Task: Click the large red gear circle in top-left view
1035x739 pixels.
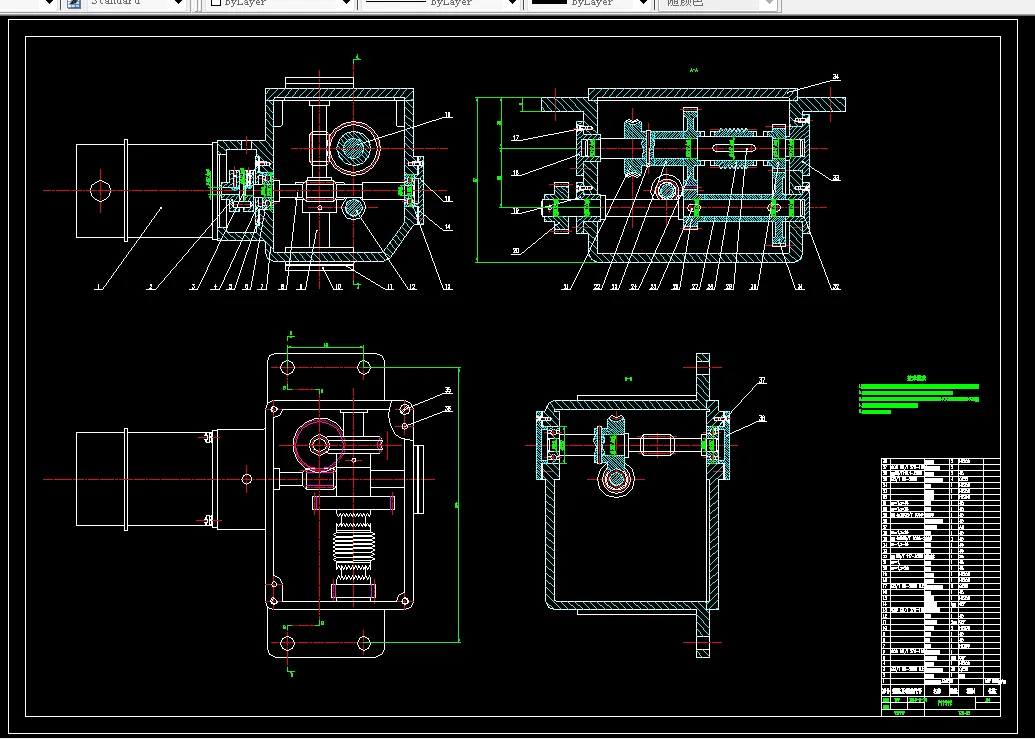Action: tap(354, 148)
